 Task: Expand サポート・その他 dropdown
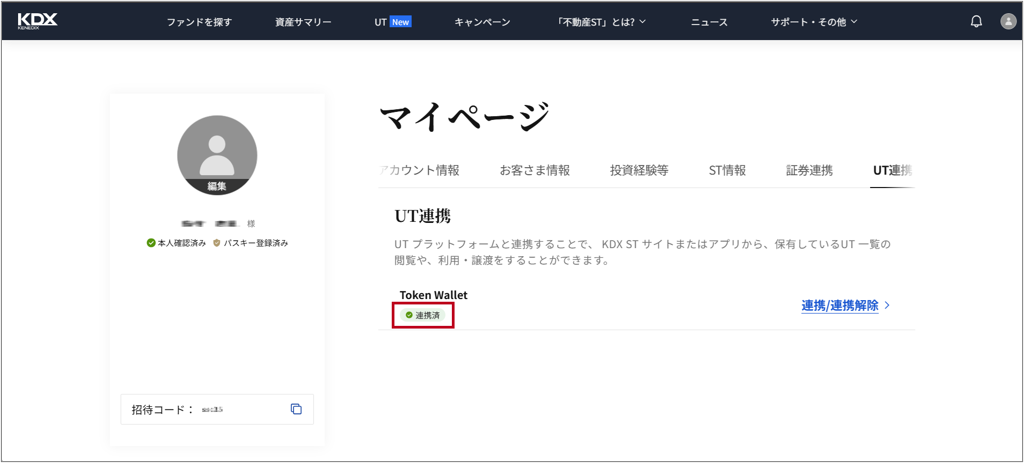814,22
